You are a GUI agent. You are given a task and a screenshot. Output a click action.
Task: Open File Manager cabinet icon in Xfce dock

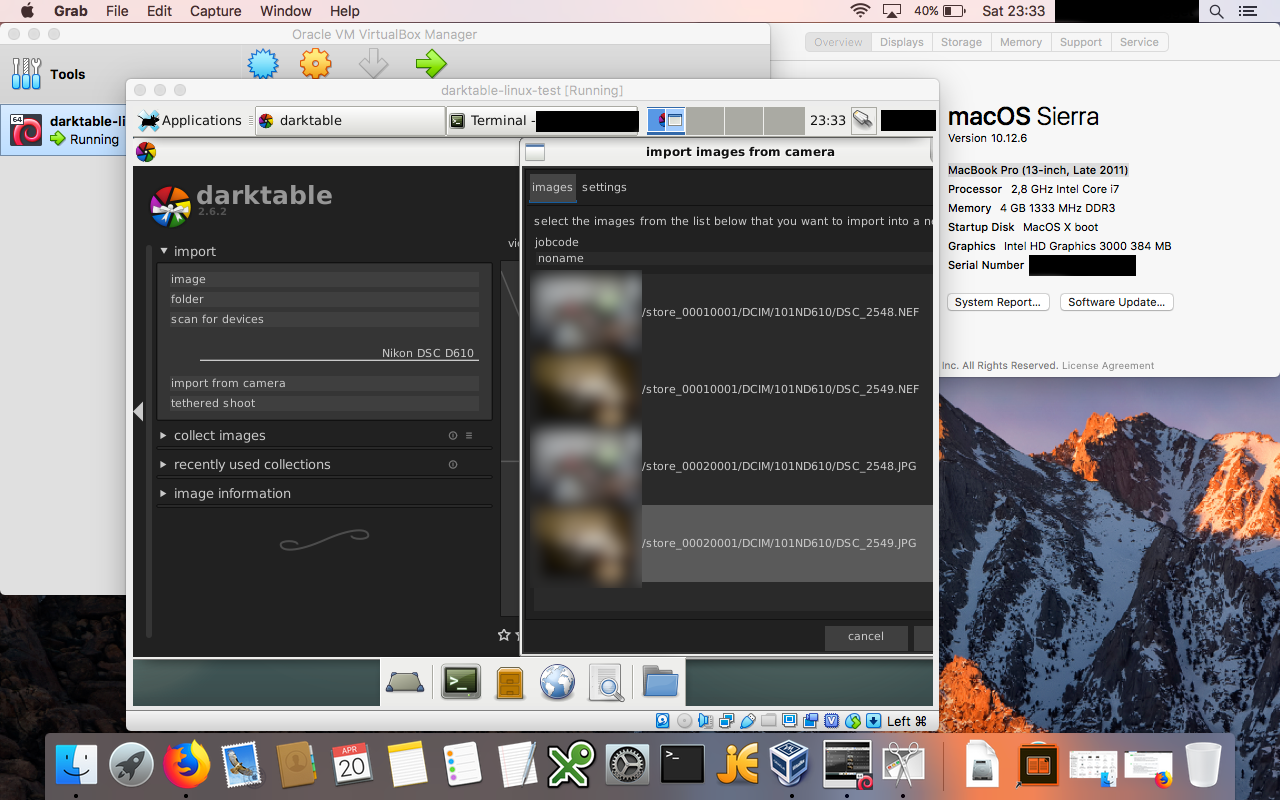tap(510, 683)
